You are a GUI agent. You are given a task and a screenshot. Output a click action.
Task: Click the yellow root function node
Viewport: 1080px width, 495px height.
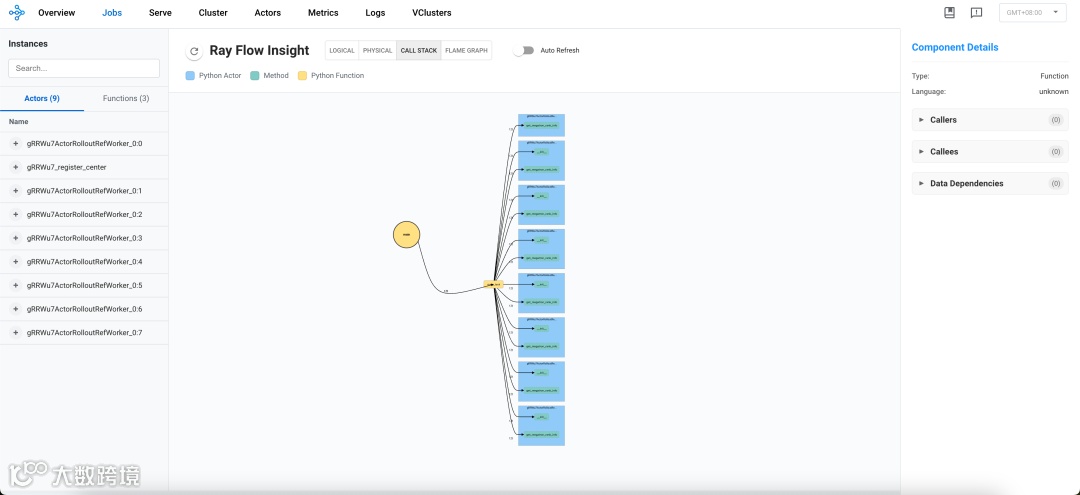406,235
